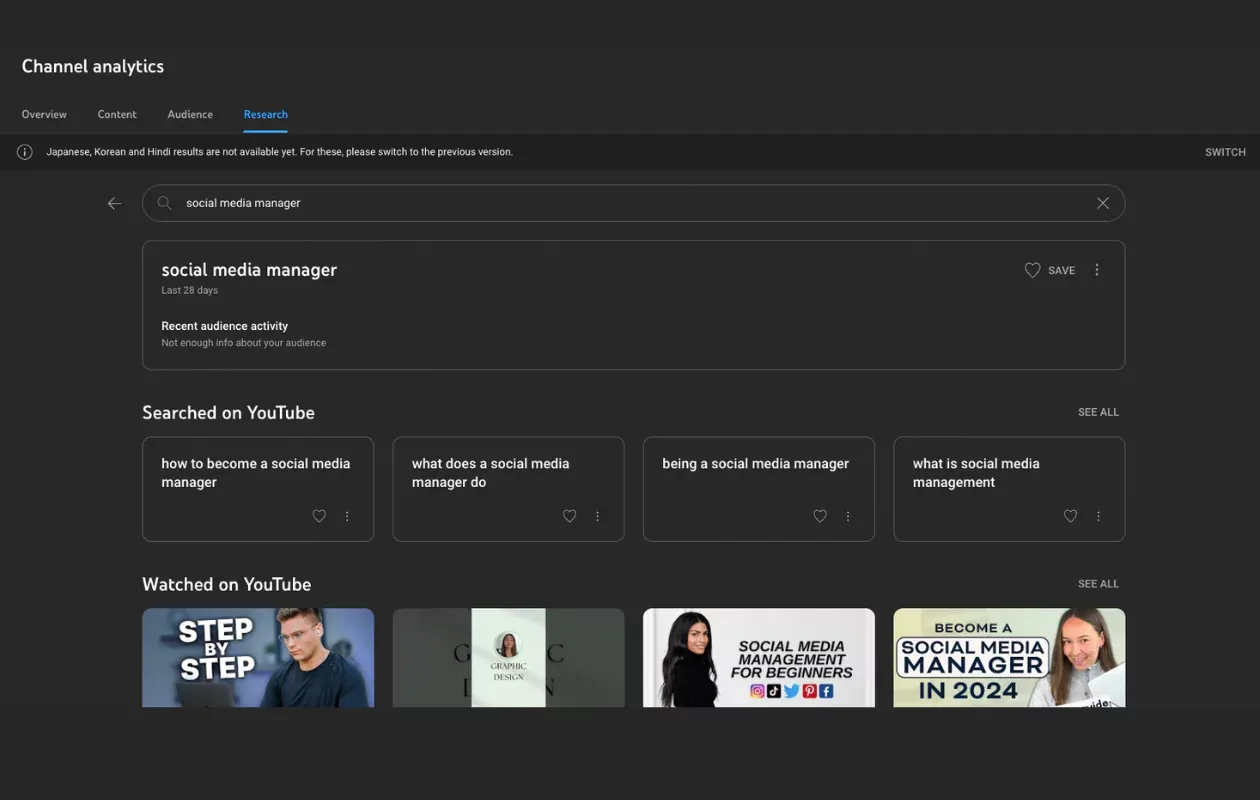Click SWITCH to use previous version
1260x800 pixels.
click(x=1225, y=152)
